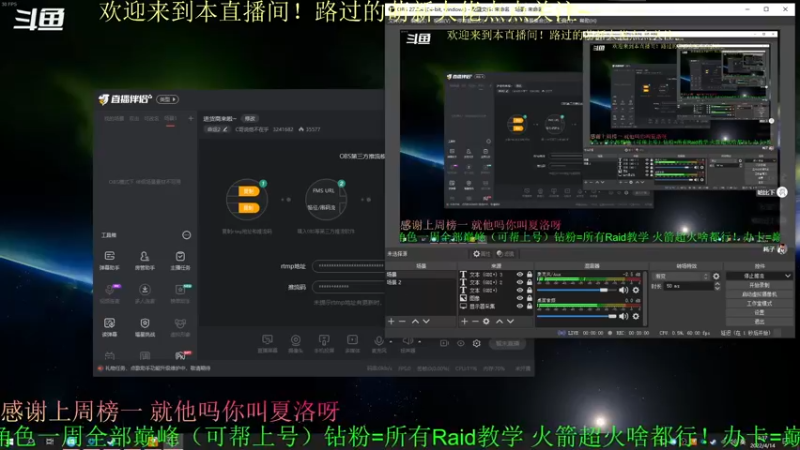Hide the 文本 (GDI+) 3 source

(x=520, y=274)
